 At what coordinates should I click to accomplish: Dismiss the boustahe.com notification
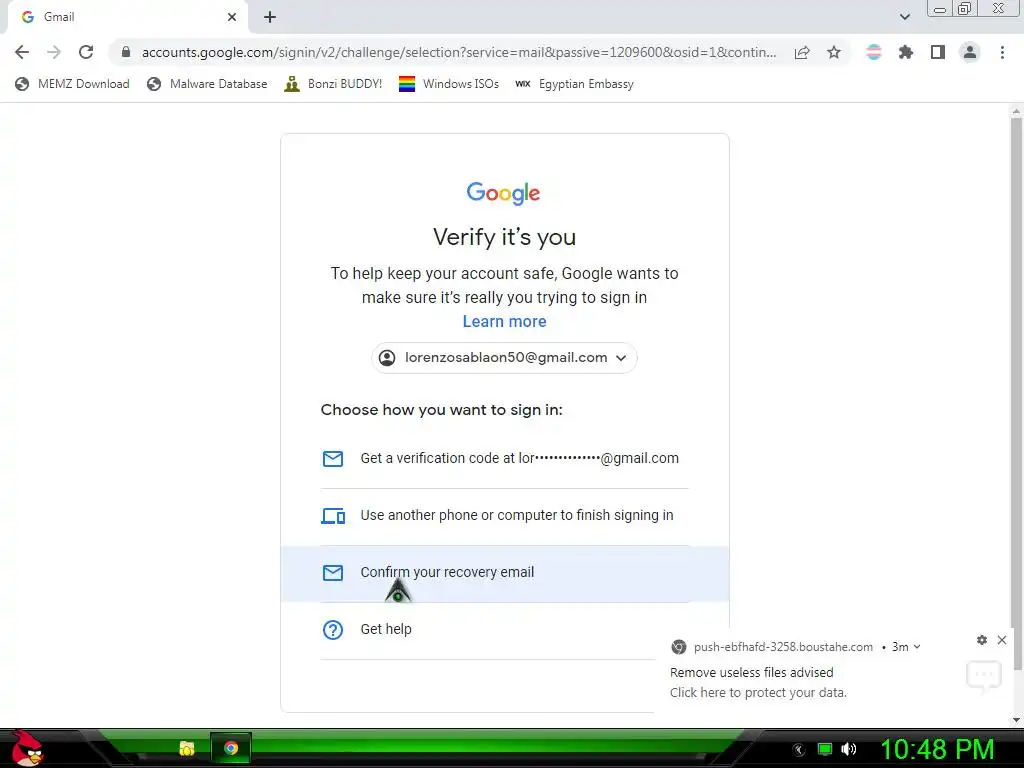(x=1002, y=640)
